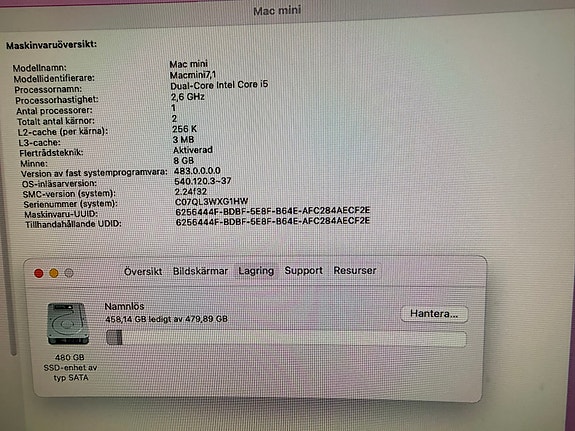The width and height of the screenshot is (575, 431).
Task: Click the Maskinvaruöversikt heading
Action: [51, 45]
